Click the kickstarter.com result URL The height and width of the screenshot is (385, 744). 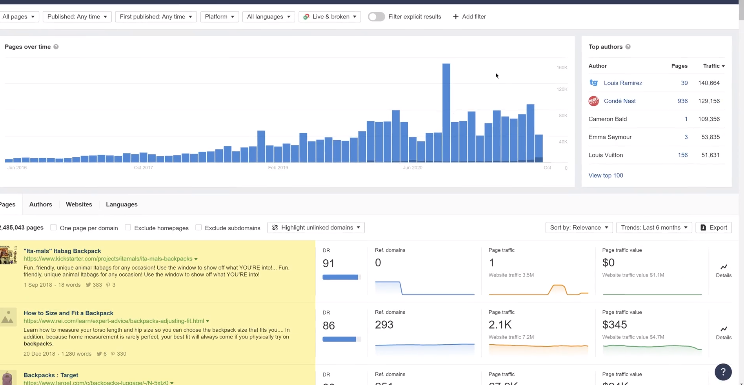[108, 259]
